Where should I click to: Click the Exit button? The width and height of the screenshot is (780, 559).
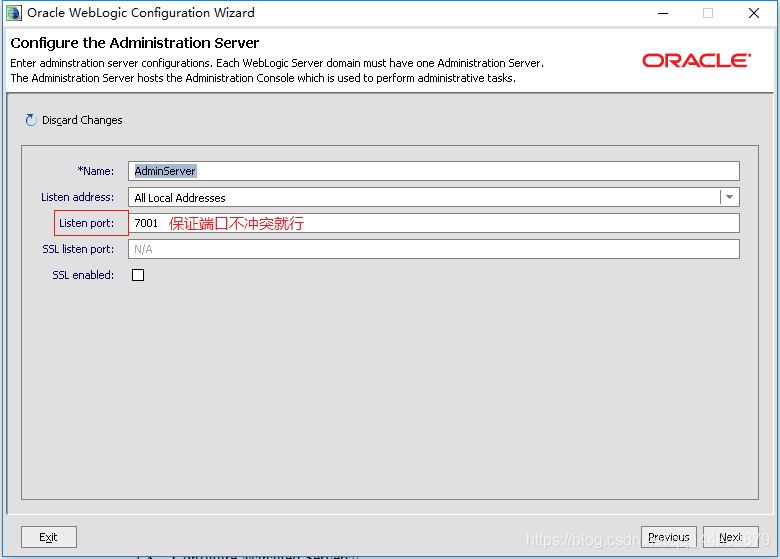coord(49,537)
